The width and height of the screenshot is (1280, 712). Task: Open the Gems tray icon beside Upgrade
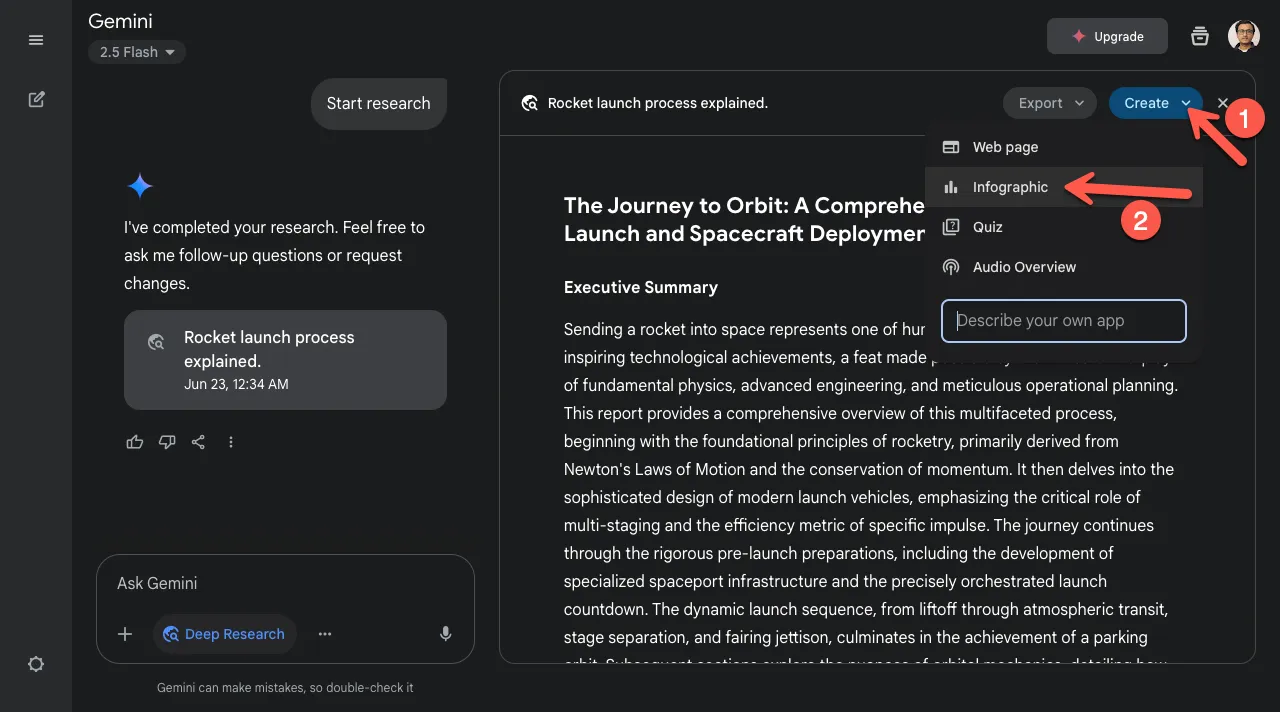pyautogui.click(x=1200, y=36)
